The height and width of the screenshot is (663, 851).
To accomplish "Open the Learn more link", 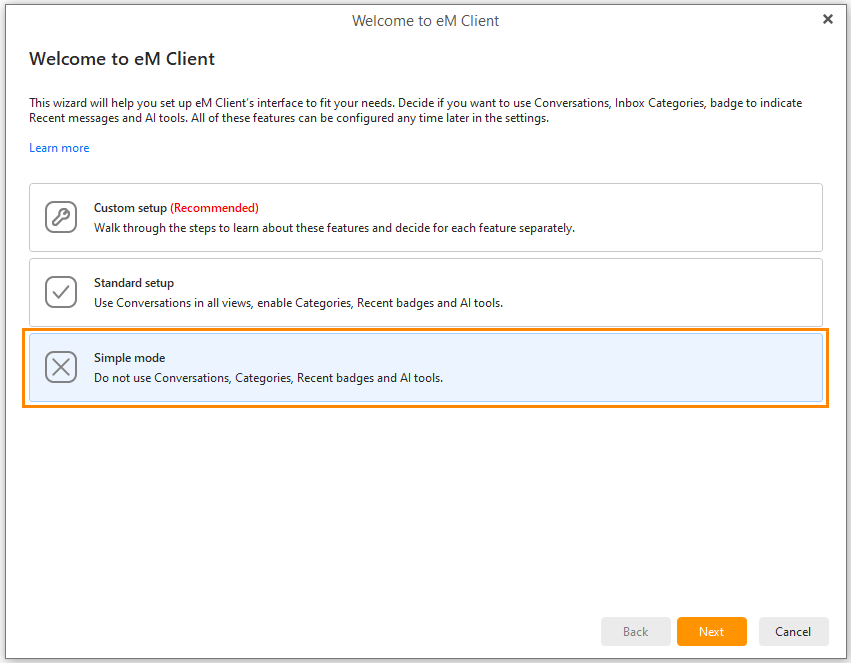I will click(x=59, y=148).
